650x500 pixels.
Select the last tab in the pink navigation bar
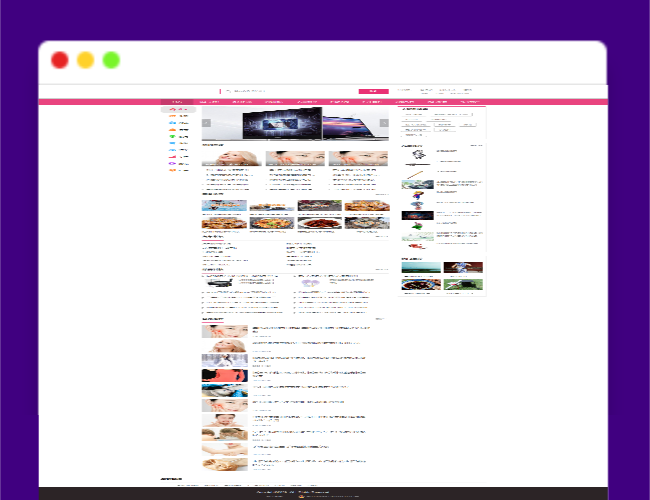click(x=468, y=101)
